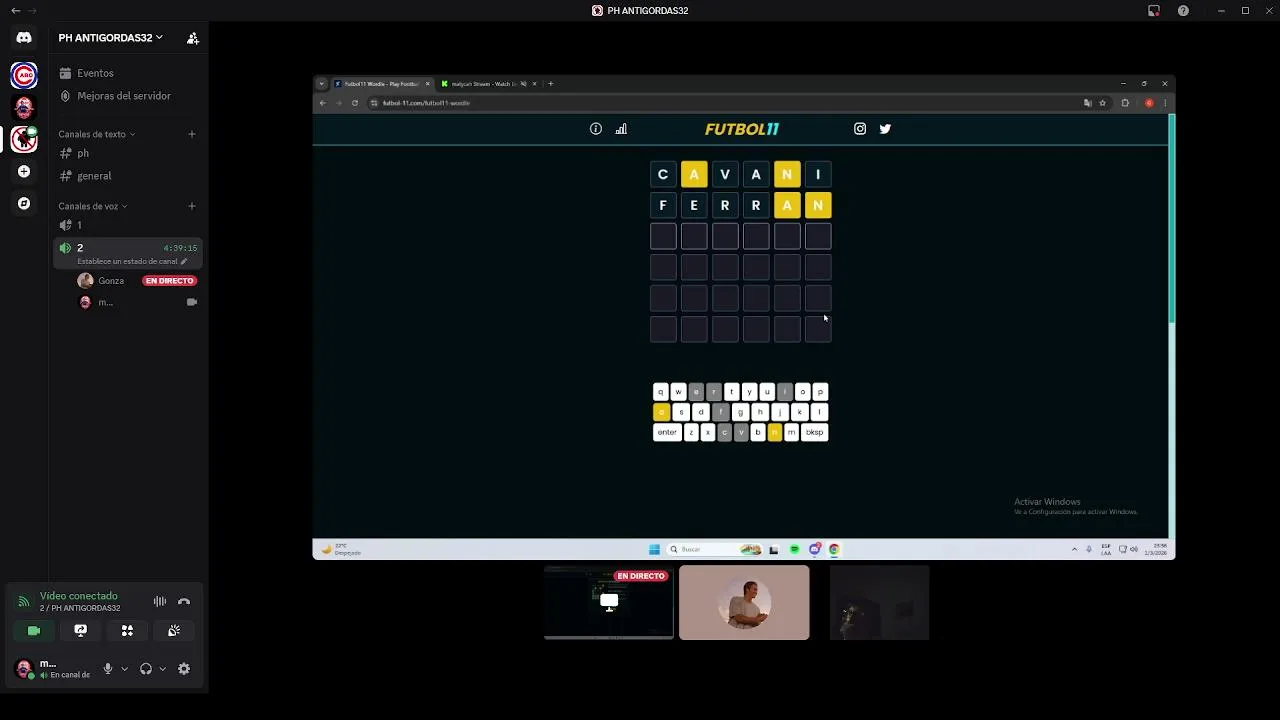
Task: Open the voice connection signal details
Action: point(24,601)
